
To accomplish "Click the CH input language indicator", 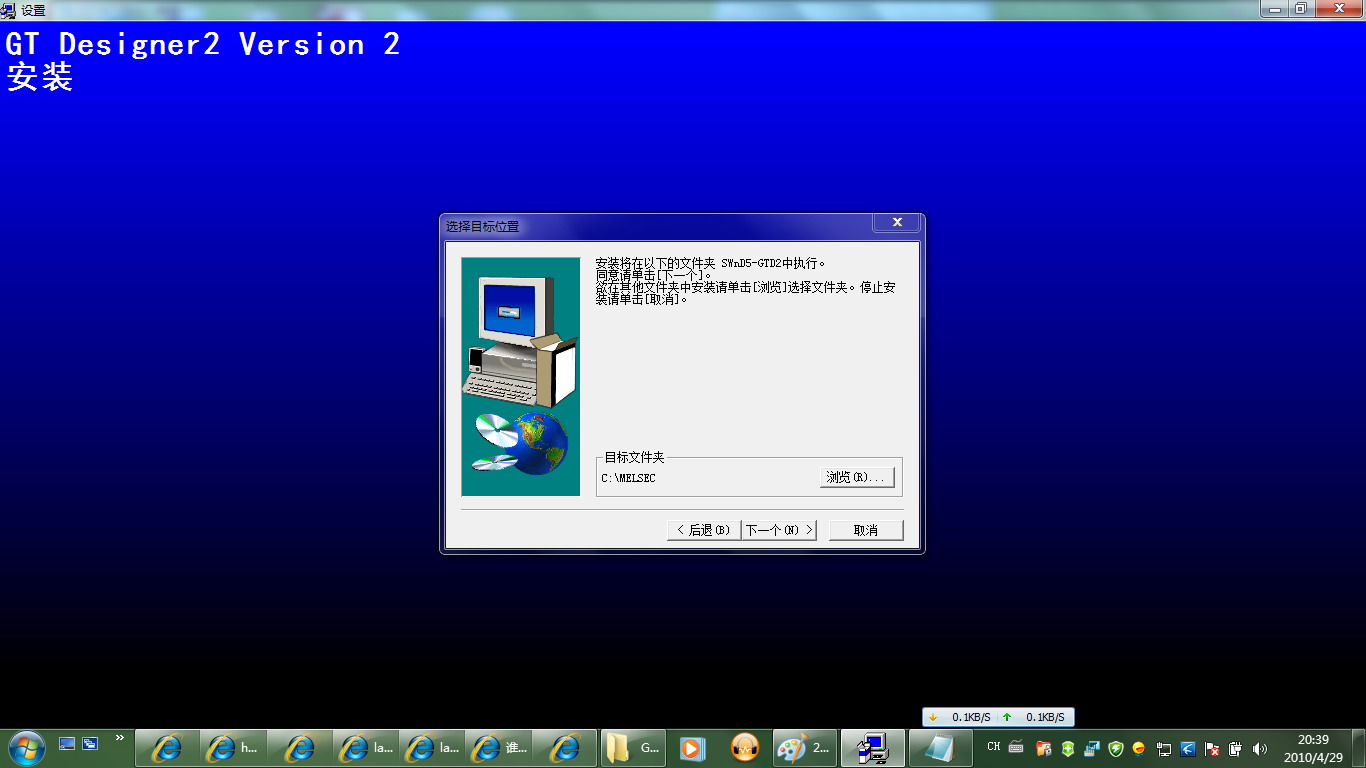I will pyautogui.click(x=993, y=747).
